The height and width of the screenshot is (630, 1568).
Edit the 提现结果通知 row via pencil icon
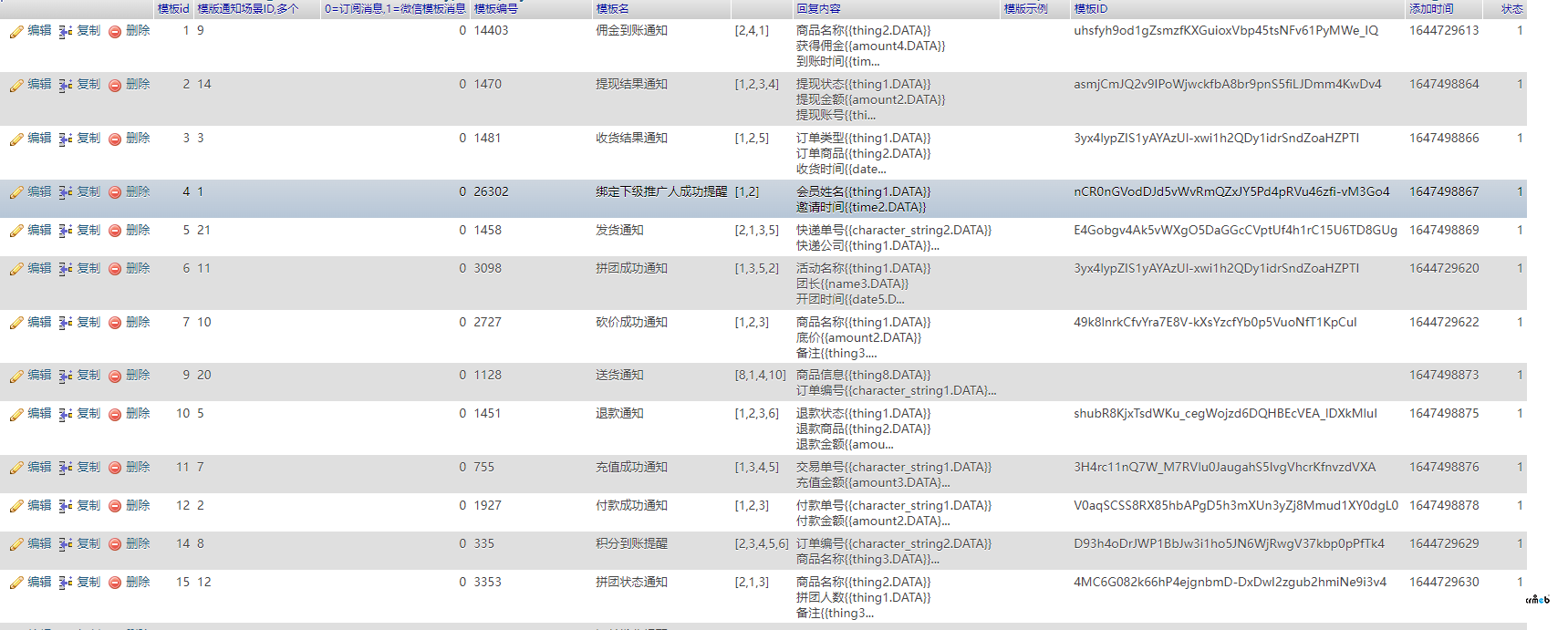[16, 86]
